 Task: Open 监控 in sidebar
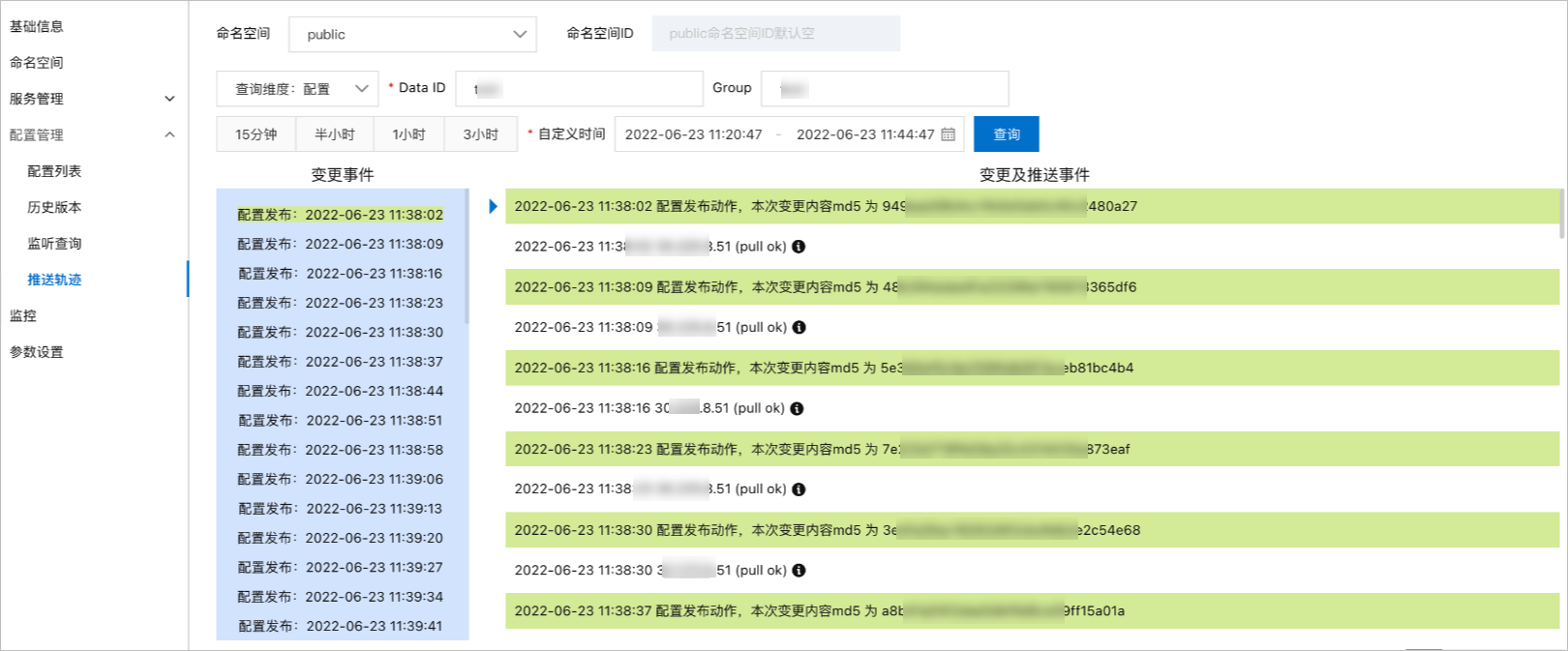tap(23, 315)
